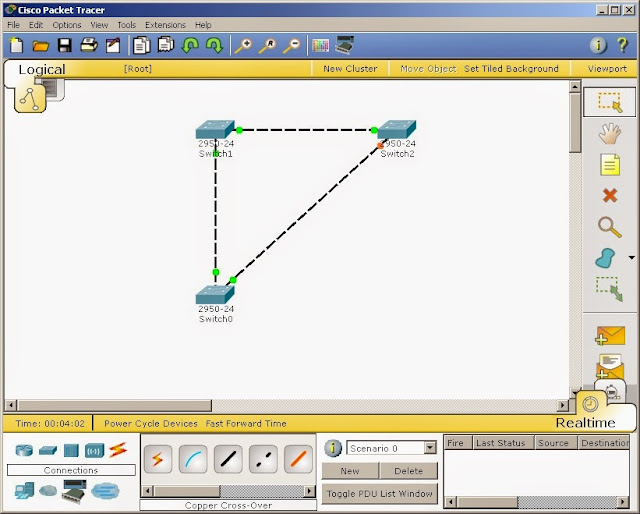The height and width of the screenshot is (514, 640).
Task: Select the Wireless Devices category icon
Action: [94, 451]
